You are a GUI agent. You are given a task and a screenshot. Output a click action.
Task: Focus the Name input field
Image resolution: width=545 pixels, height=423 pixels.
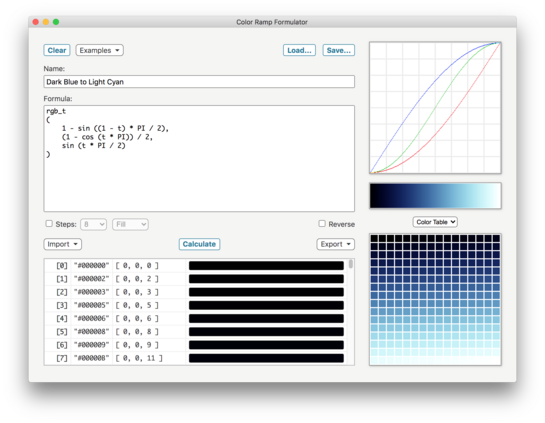pyautogui.click(x=199, y=82)
